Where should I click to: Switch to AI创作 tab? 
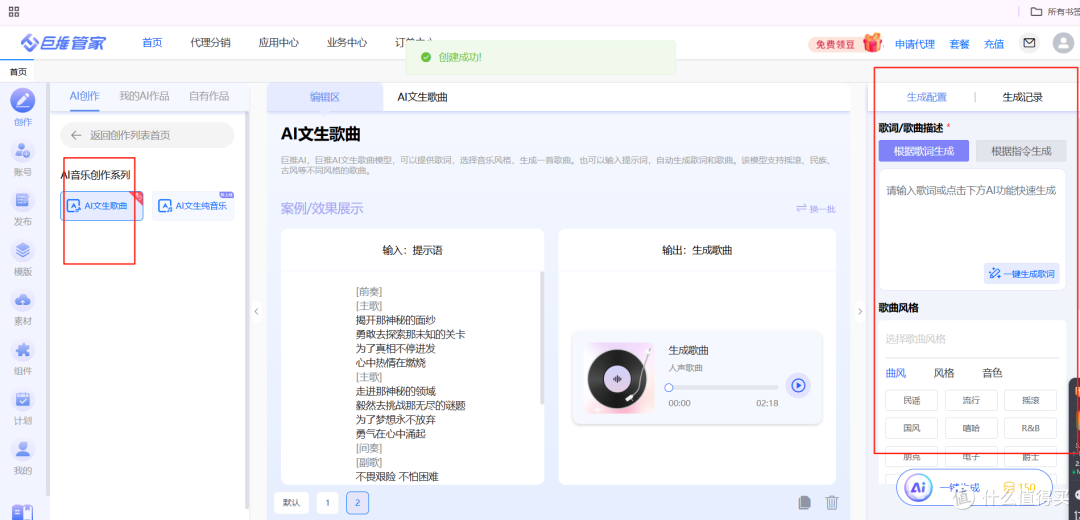85,96
